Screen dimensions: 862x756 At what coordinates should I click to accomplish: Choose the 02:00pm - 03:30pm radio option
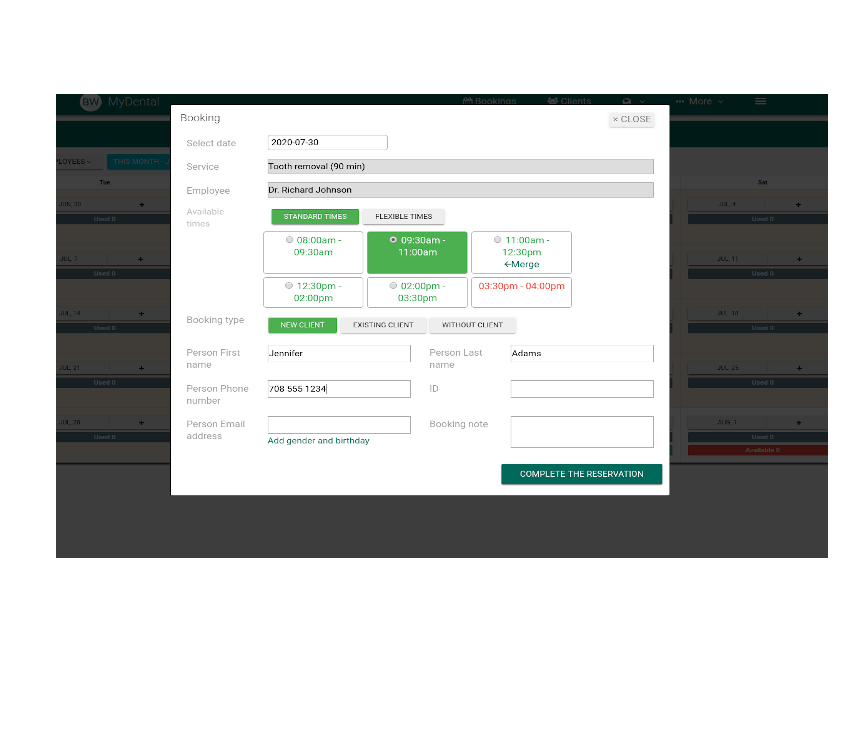[x=393, y=286]
